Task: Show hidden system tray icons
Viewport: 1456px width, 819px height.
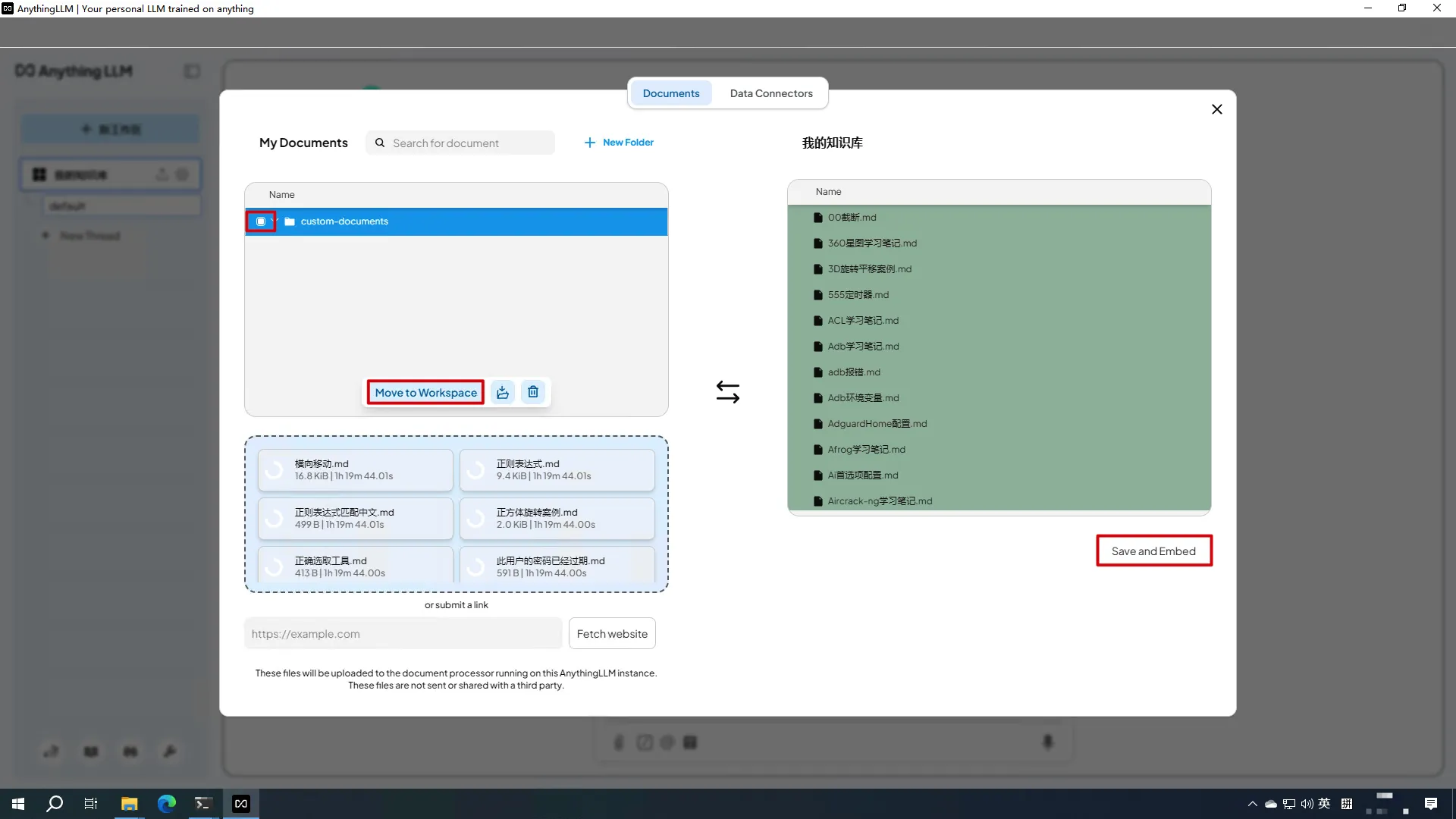Action: [x=1252, y=804]
